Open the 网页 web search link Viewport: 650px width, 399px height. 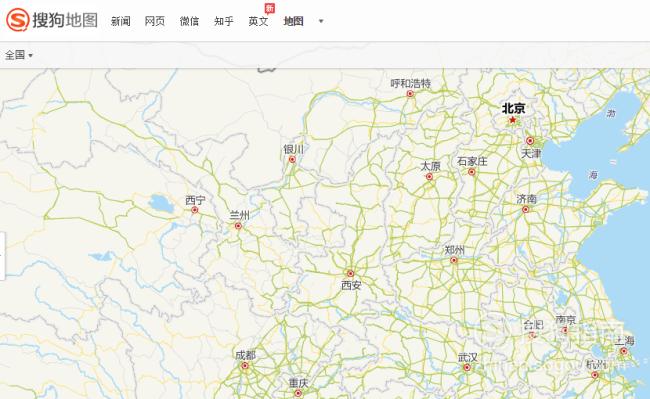(155, 21)
